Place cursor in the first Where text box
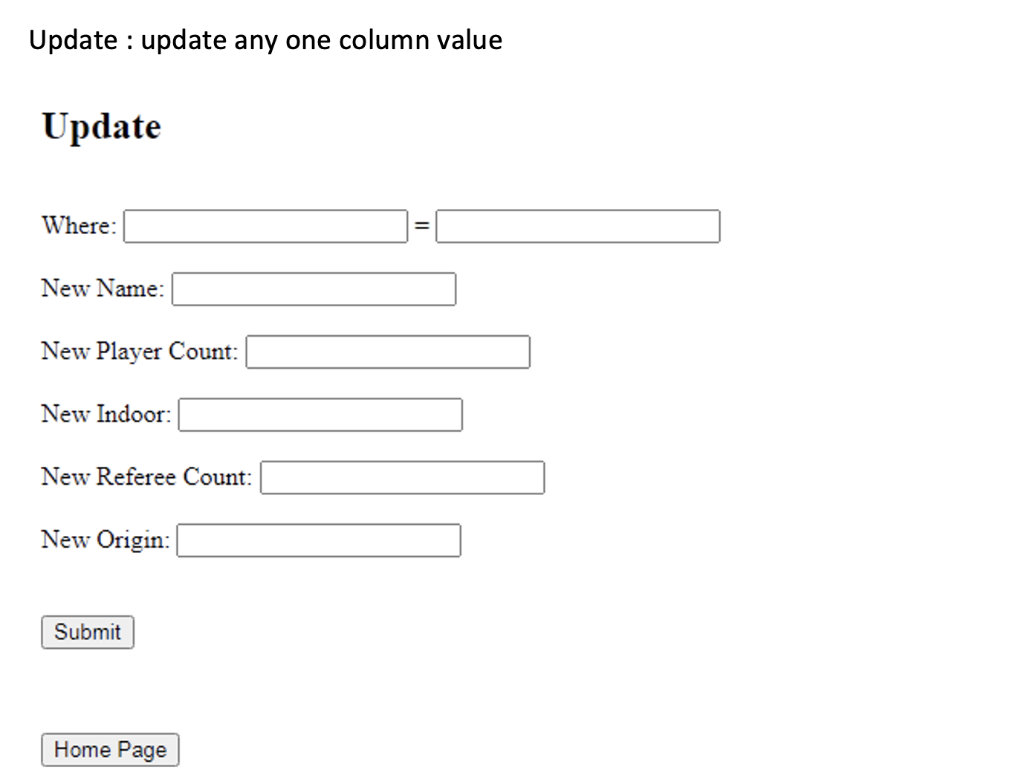The width and height of the screenshot is (1024, 782). pos(263,226)
